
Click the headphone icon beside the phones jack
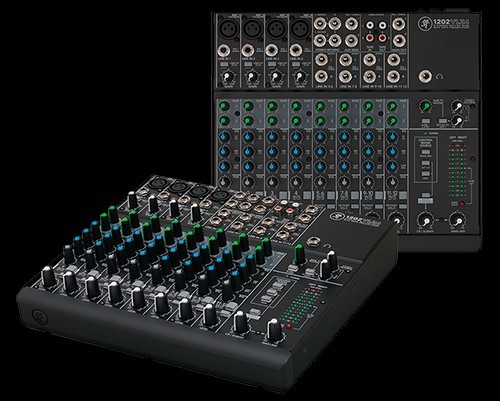coord(440,77)
